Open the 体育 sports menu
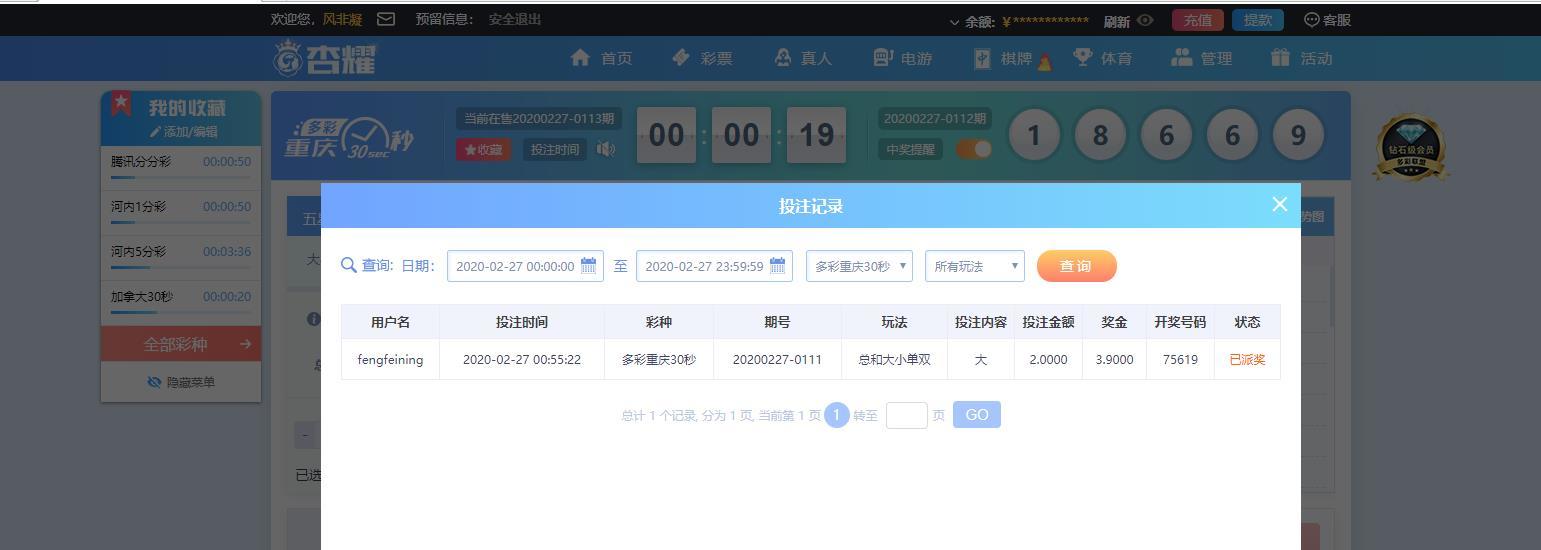1541x550 pixels. [x=1102, y=58]
